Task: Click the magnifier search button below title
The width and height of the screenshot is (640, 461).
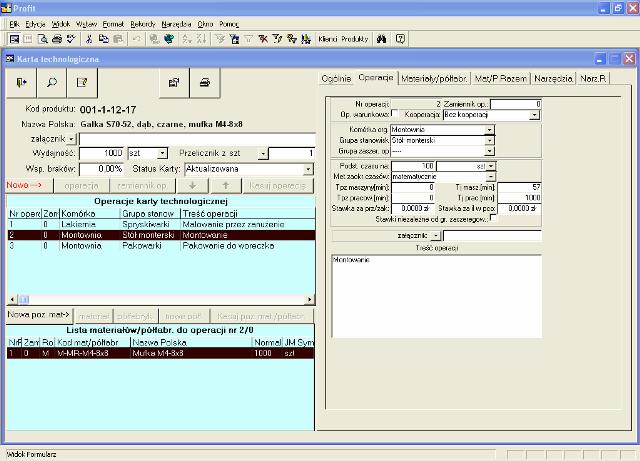Action: tap(52, 83)
